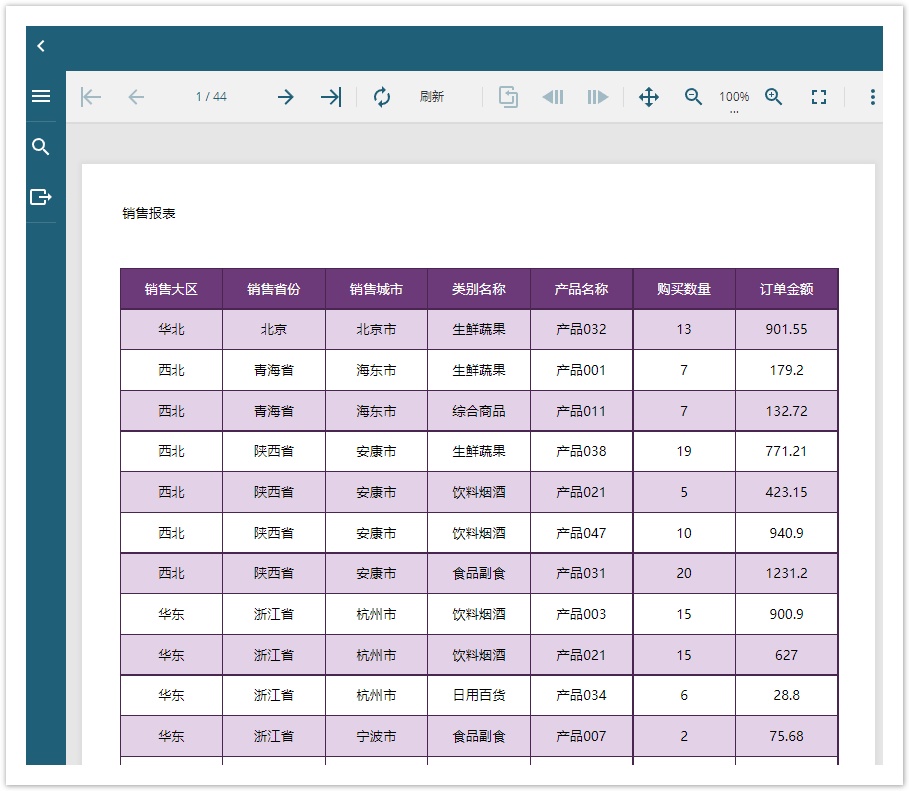Image resolution: width=909 pixels, height=791 pixels.
Task: Go to the next page
Action: [x=285, y=97]
